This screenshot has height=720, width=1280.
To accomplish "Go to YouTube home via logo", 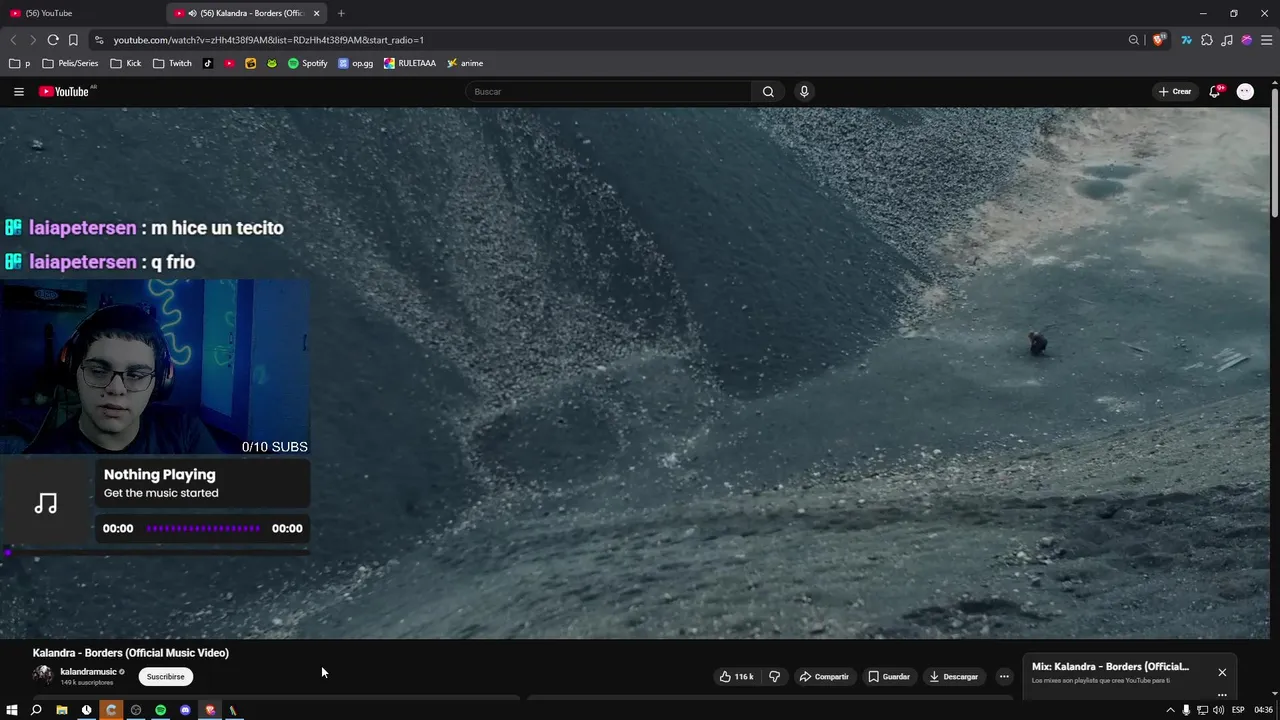I will click(x=65, y=92).
